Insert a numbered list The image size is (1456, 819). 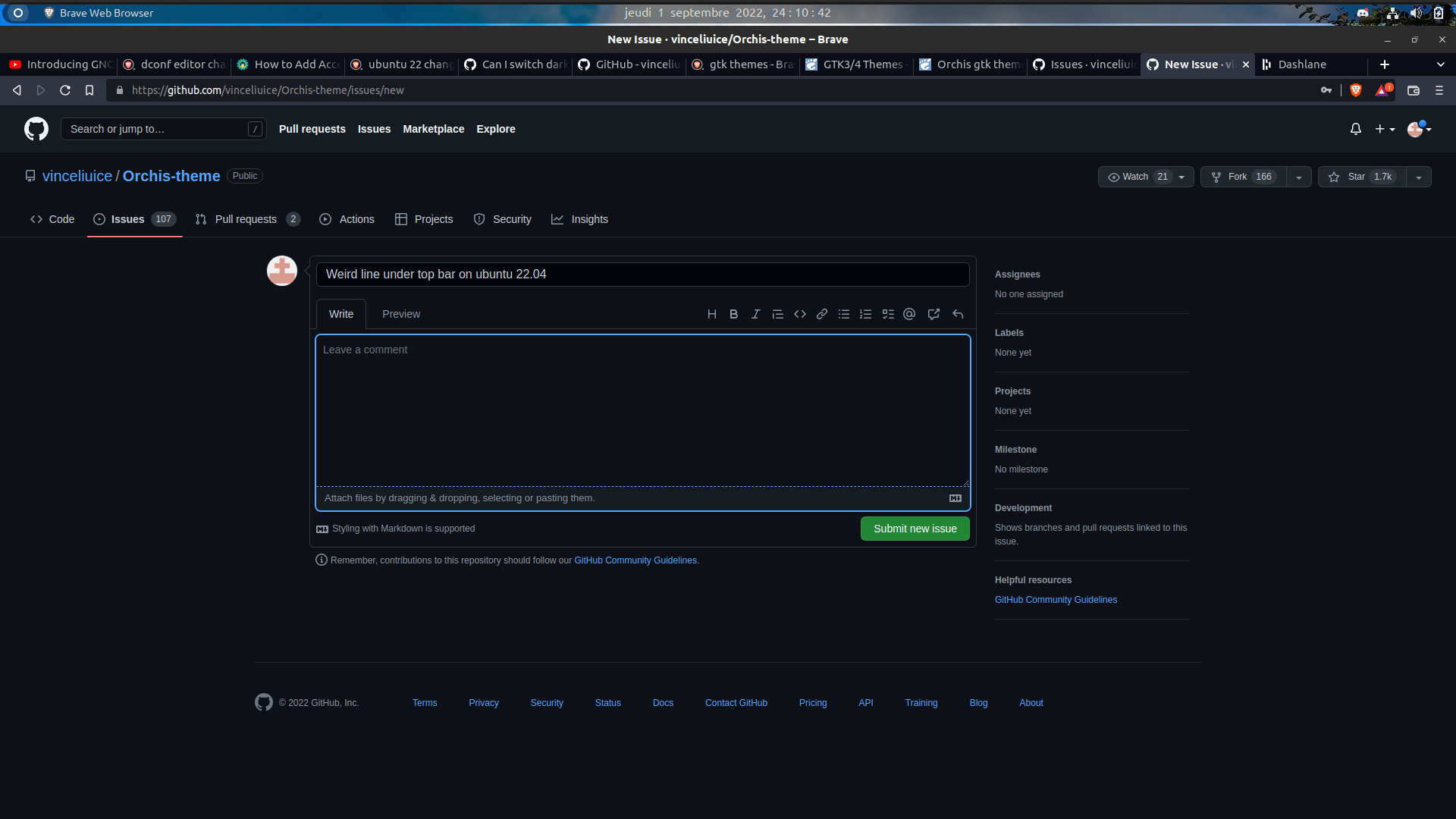[865, 313]
